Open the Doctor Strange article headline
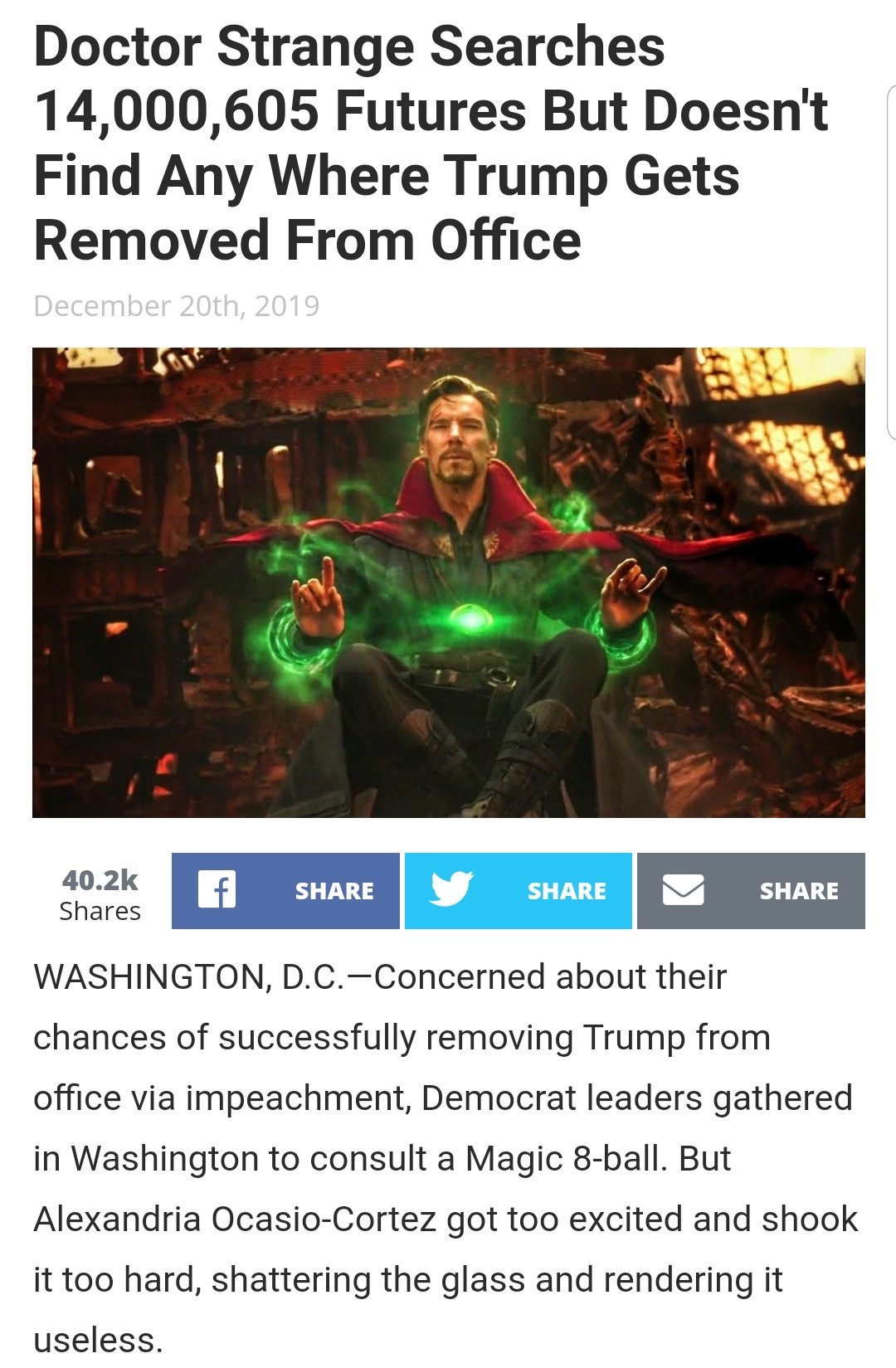 (431, 143)
